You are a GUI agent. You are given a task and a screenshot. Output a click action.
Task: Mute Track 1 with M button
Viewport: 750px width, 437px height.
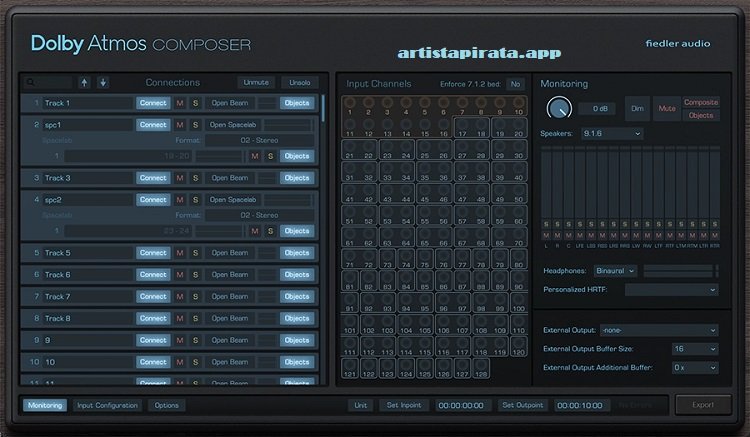[180, 103]
